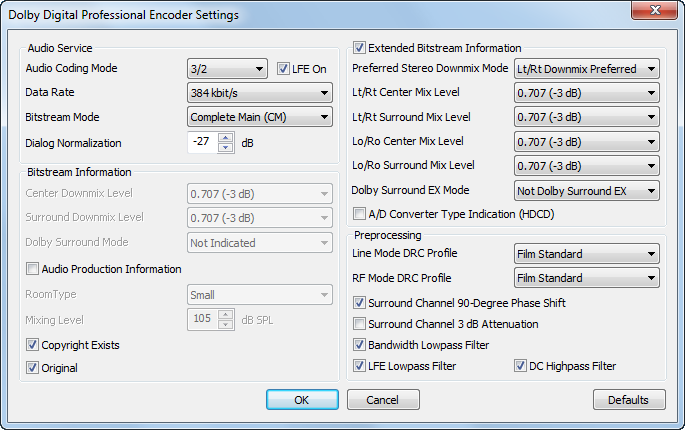Screen dimensions: 685x430
Task: Click the Preprocessing group label
Action: pyautogui.click(x=387, y=235)
